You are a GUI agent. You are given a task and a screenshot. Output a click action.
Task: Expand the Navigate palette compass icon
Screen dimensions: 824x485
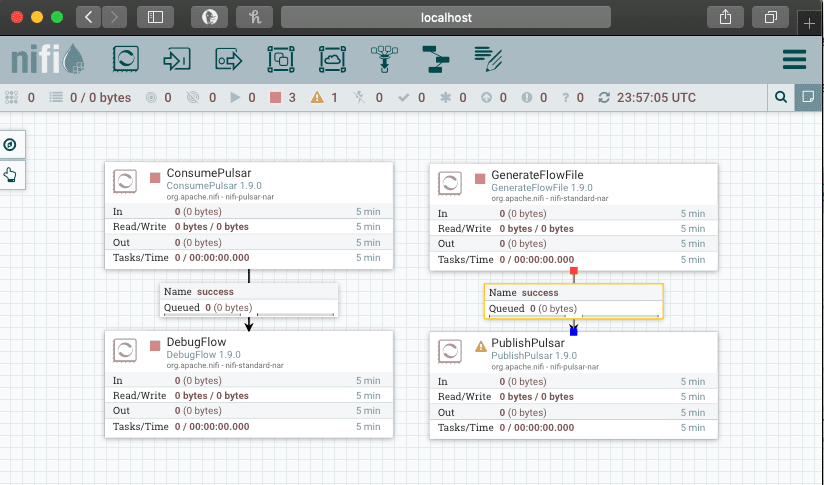10,145
